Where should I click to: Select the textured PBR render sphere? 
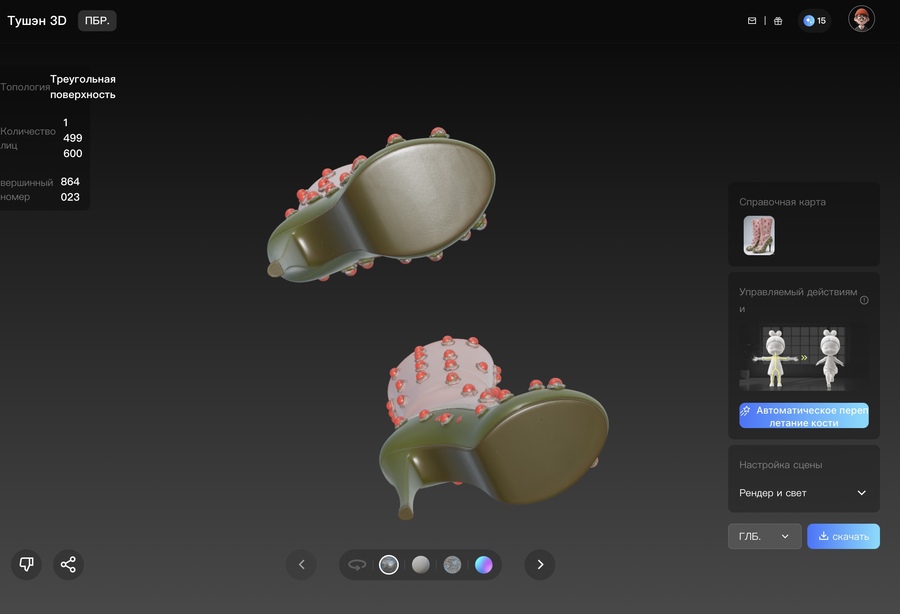pos(389,565)
